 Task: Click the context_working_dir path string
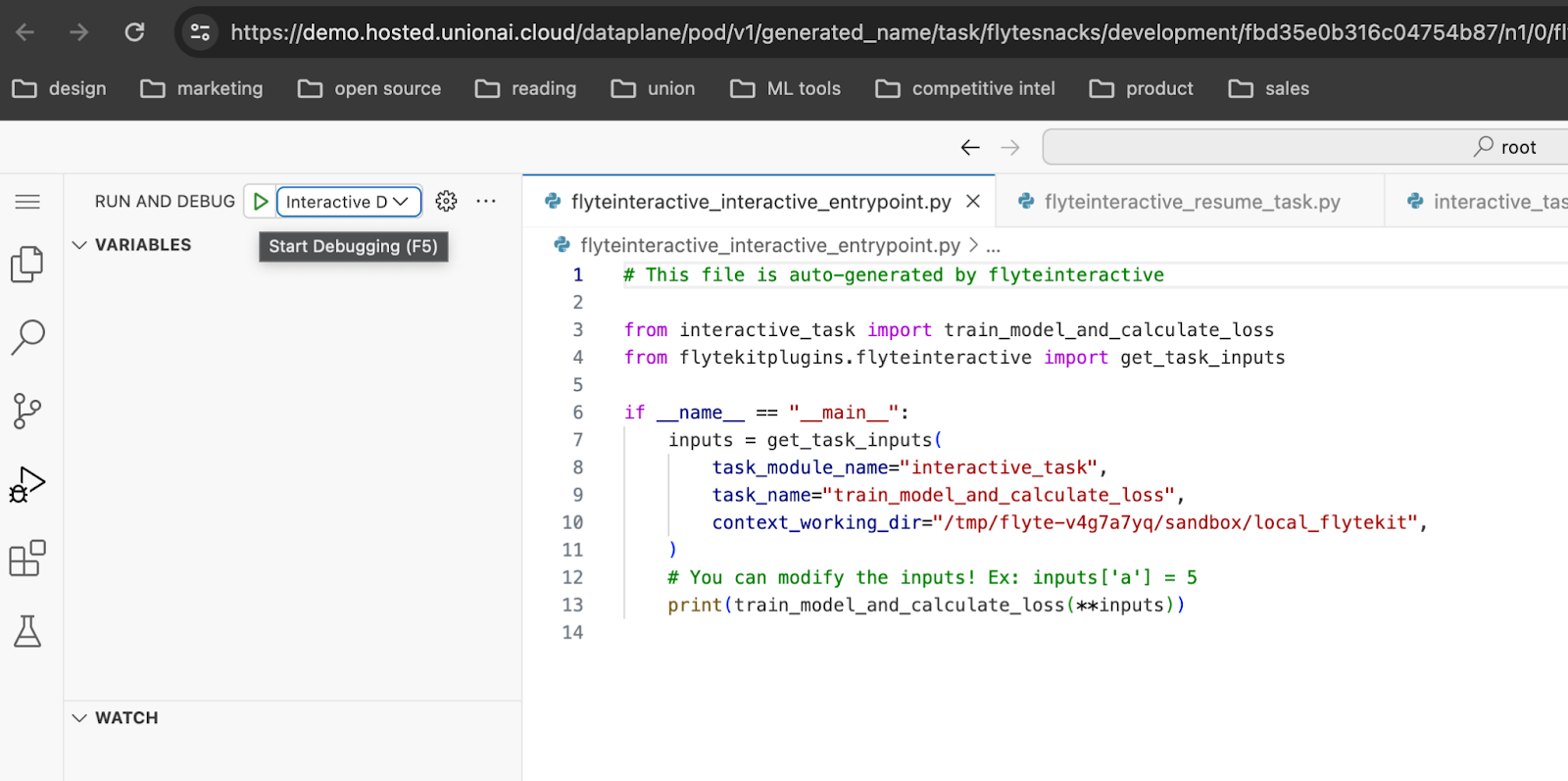click(x=1174, y=522)
